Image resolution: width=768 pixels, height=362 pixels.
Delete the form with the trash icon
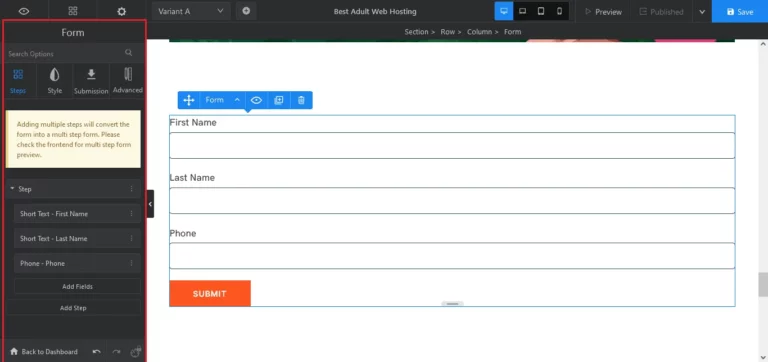[x=301, y=100]
